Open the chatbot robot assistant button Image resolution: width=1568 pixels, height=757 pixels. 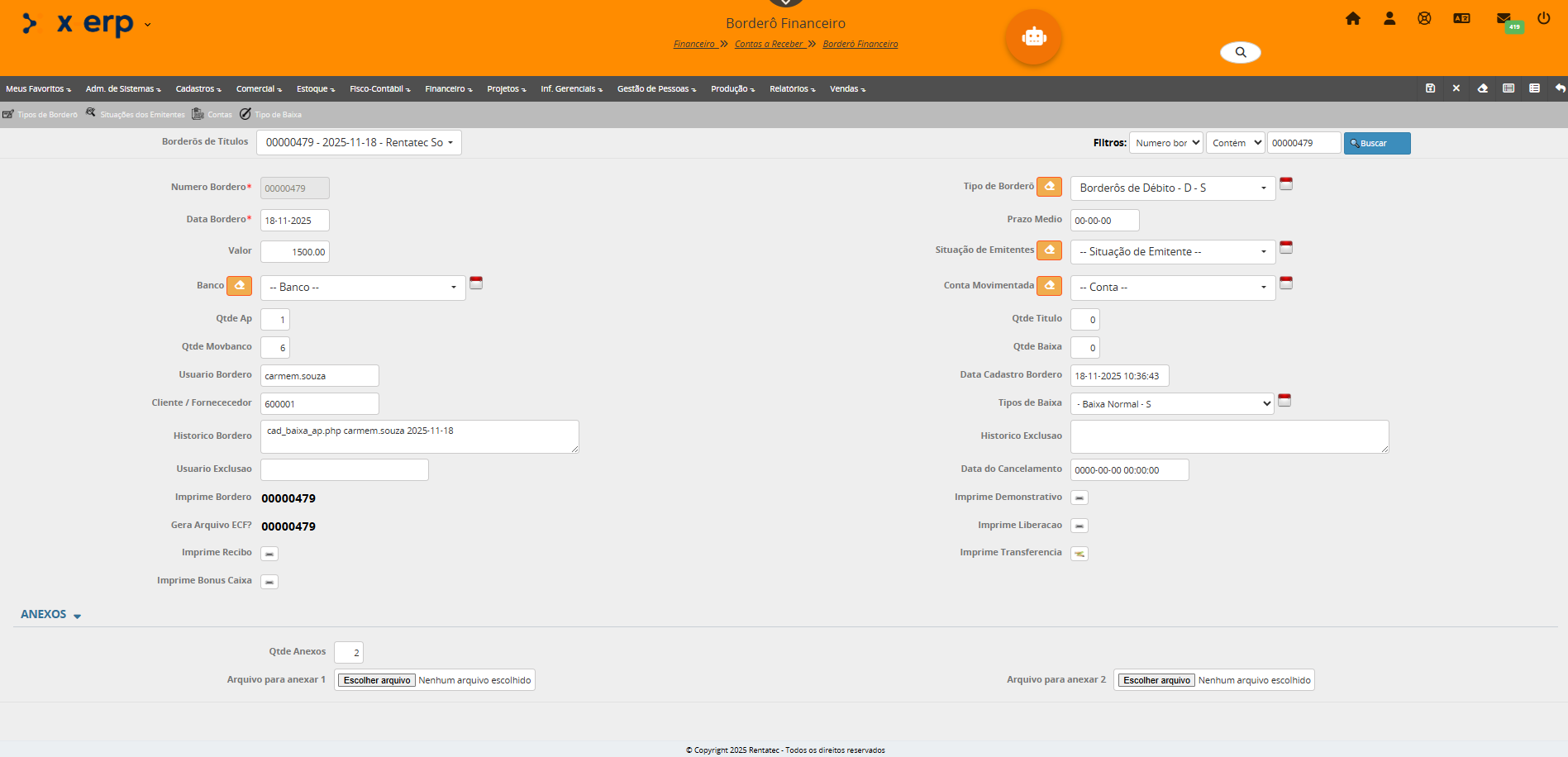coord(1033,37)
